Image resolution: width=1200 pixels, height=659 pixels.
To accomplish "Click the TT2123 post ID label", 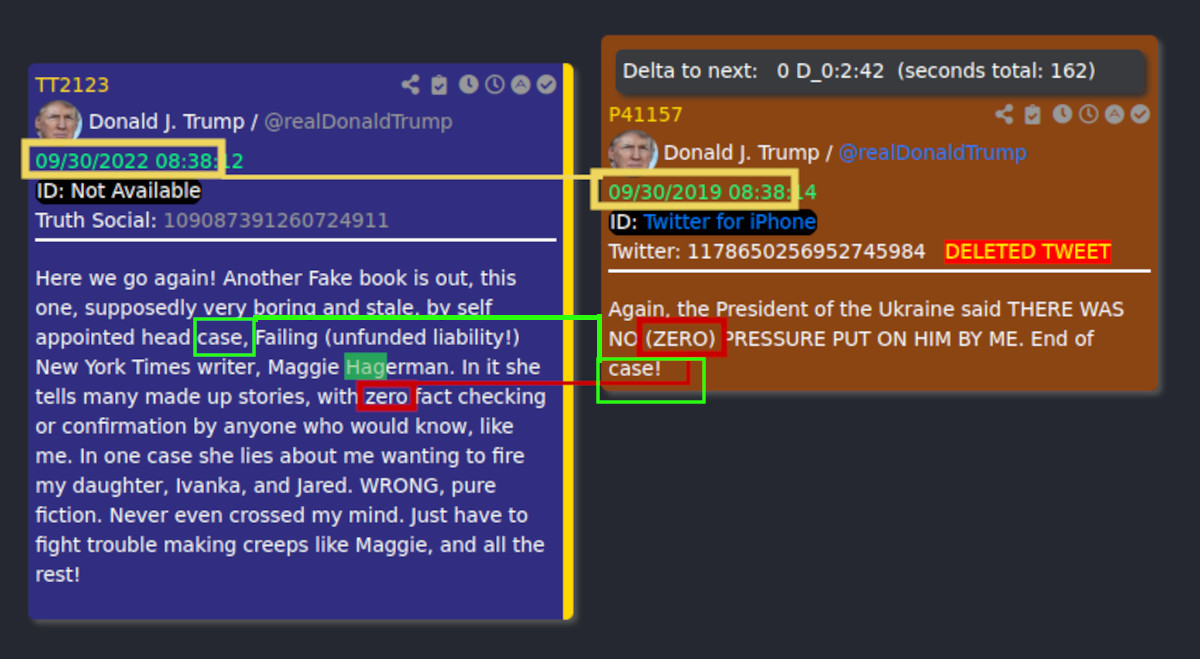I will coord(72,85).
